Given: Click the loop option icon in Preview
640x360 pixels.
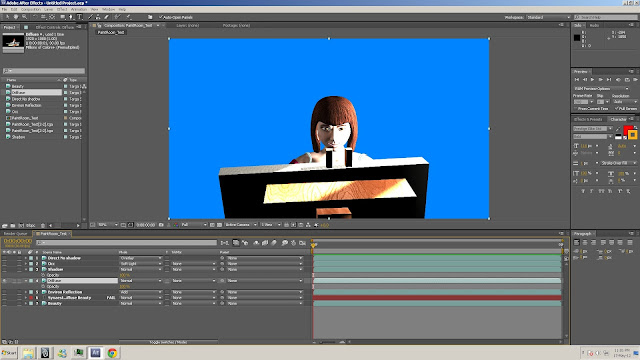Looking at the screenshot, I should 627,80.
